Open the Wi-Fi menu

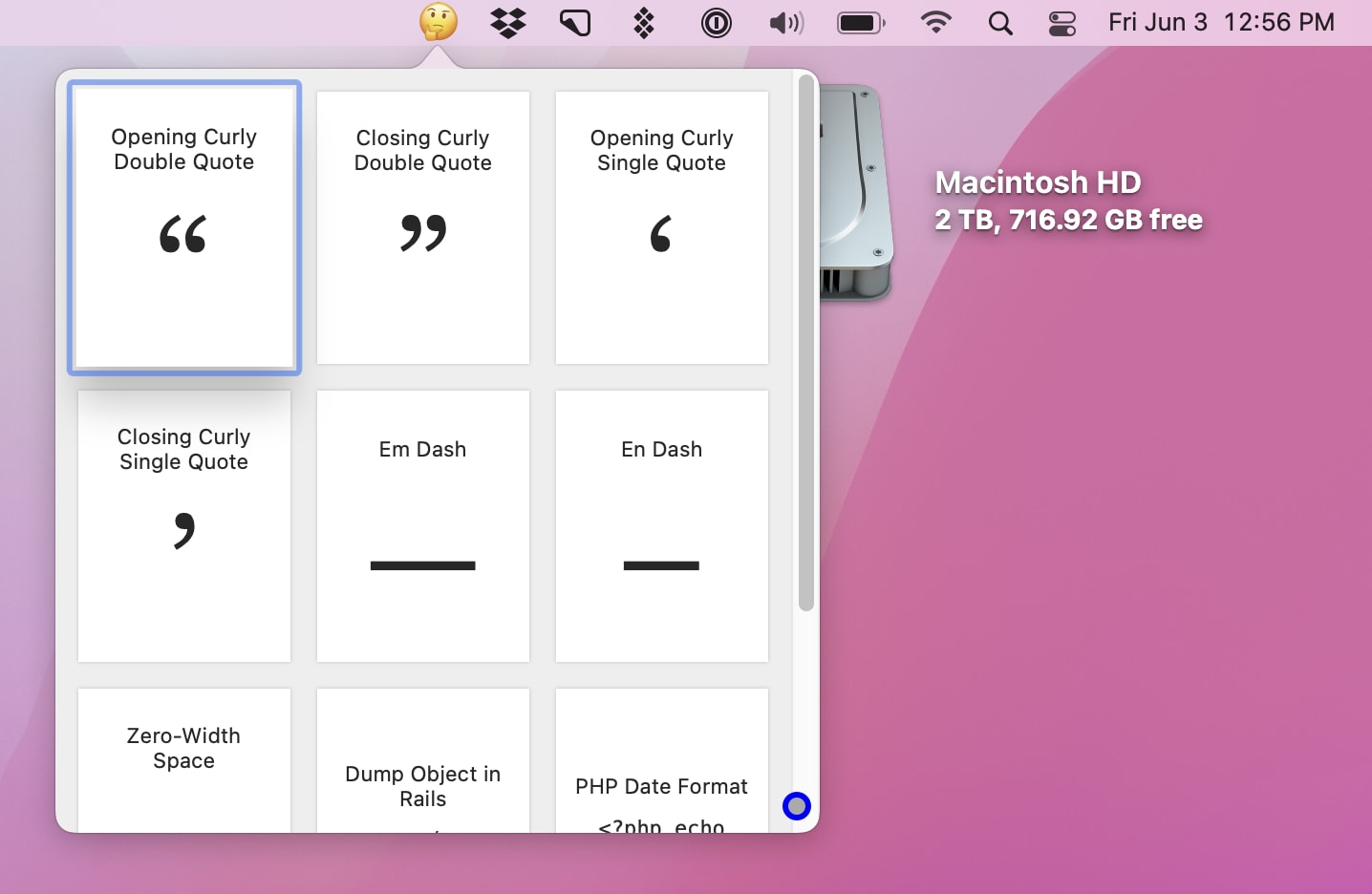tap(936, 22)
